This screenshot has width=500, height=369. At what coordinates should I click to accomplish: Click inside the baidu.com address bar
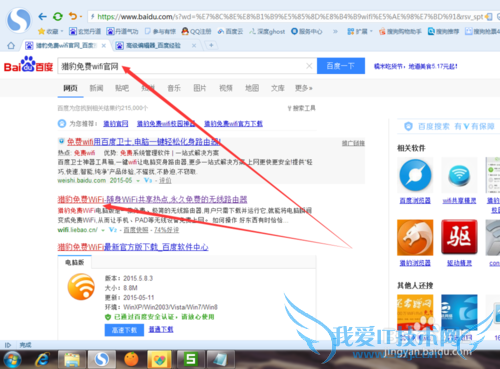288,17
